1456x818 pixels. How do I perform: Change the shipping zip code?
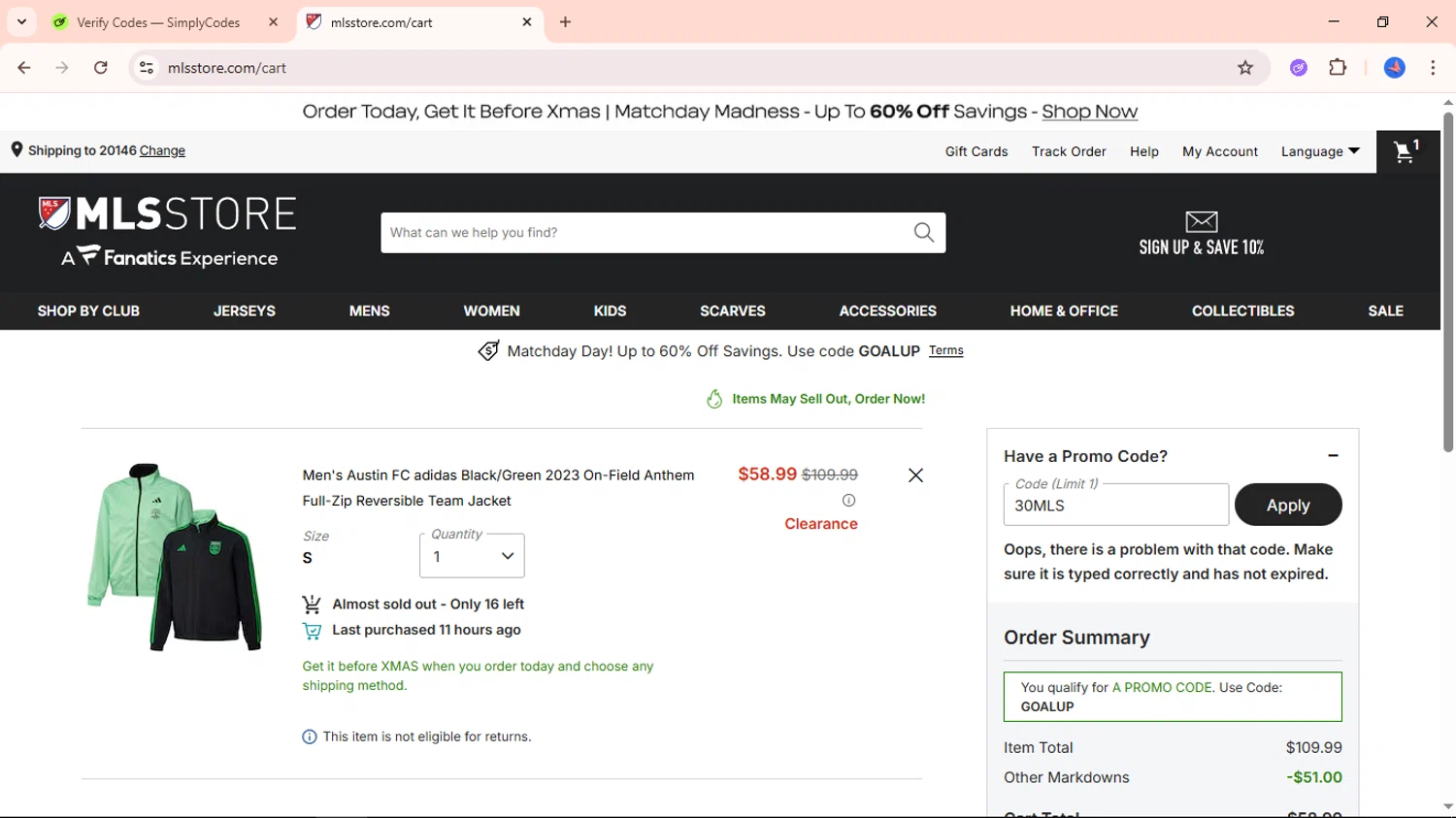click(162, 150)
